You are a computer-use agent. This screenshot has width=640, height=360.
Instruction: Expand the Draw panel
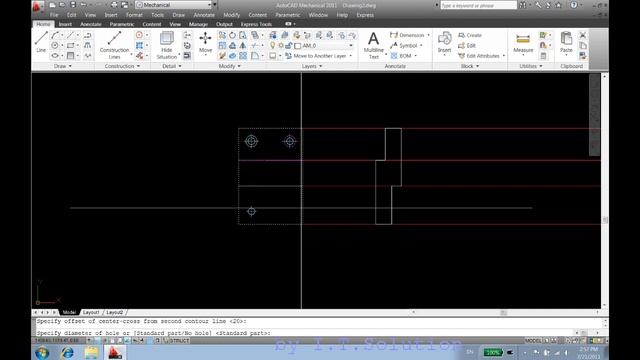pos(62,66)
